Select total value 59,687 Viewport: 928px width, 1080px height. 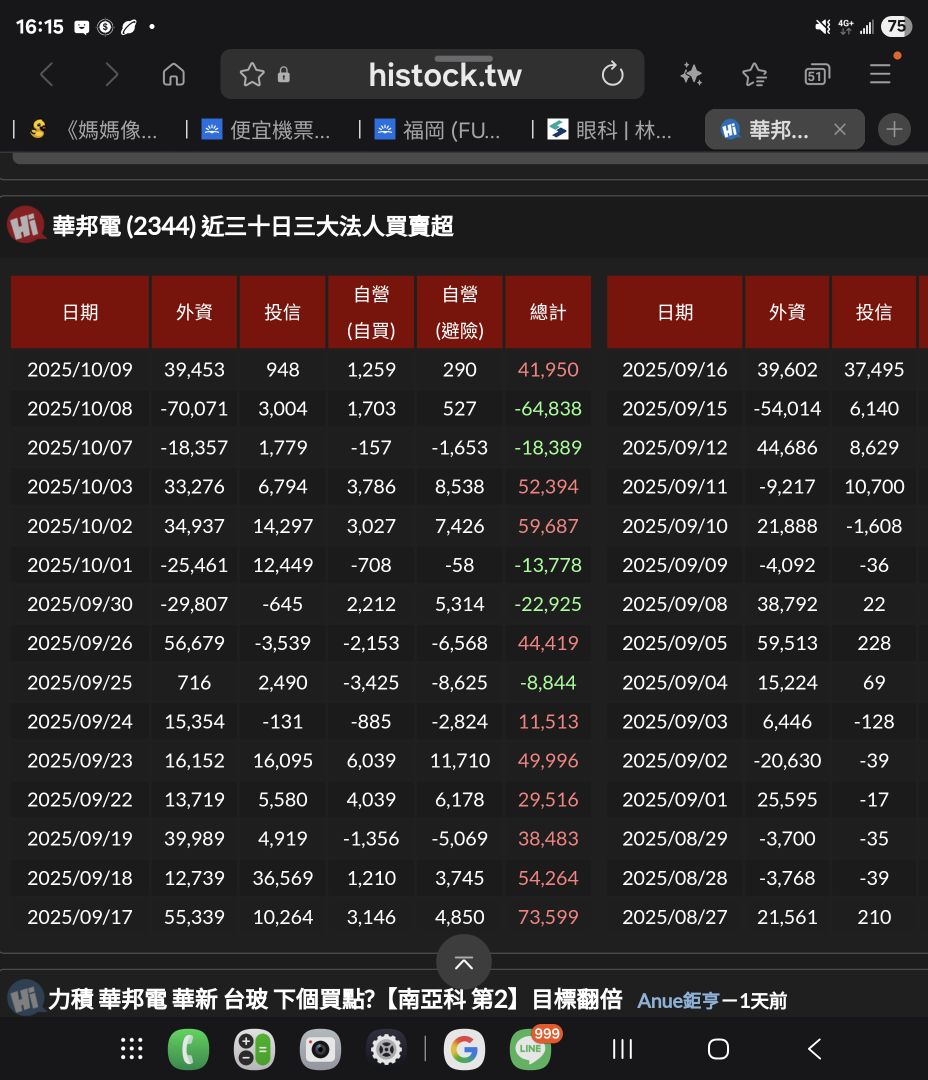[548, 526]
